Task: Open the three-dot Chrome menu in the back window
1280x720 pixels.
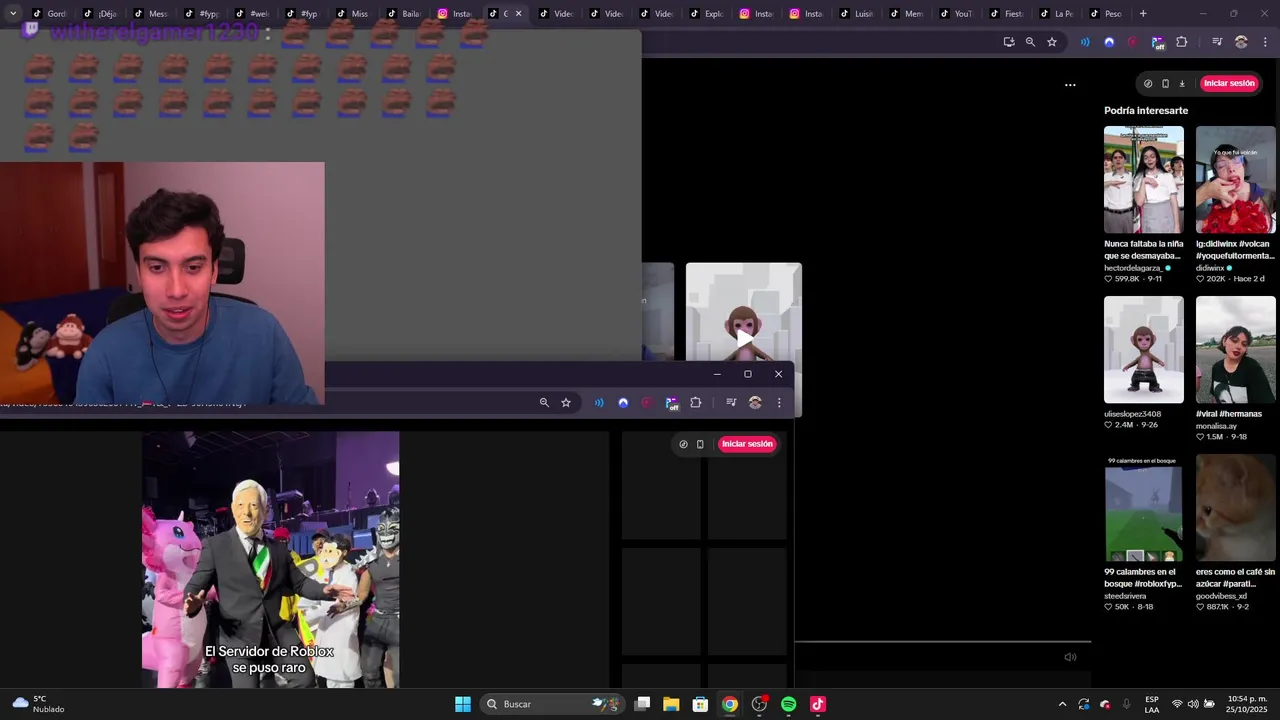Action: [x=1265, y=42]
